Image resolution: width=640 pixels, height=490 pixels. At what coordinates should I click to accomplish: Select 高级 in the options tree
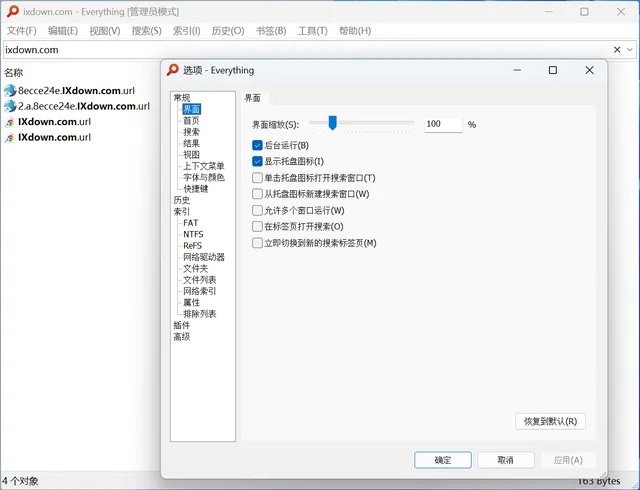[x=182, y=337]
